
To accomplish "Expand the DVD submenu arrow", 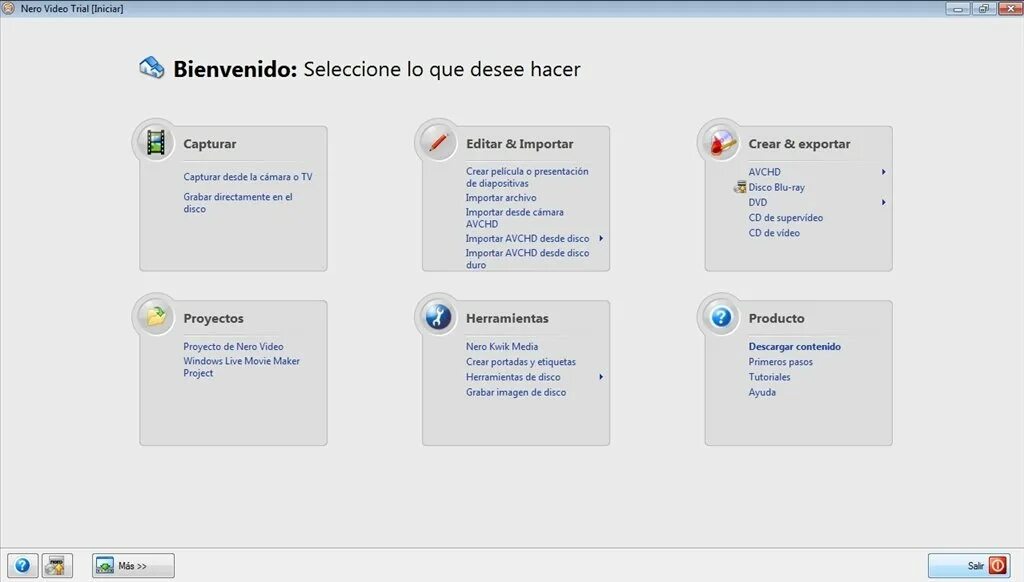I will click(x=884, y=202).
